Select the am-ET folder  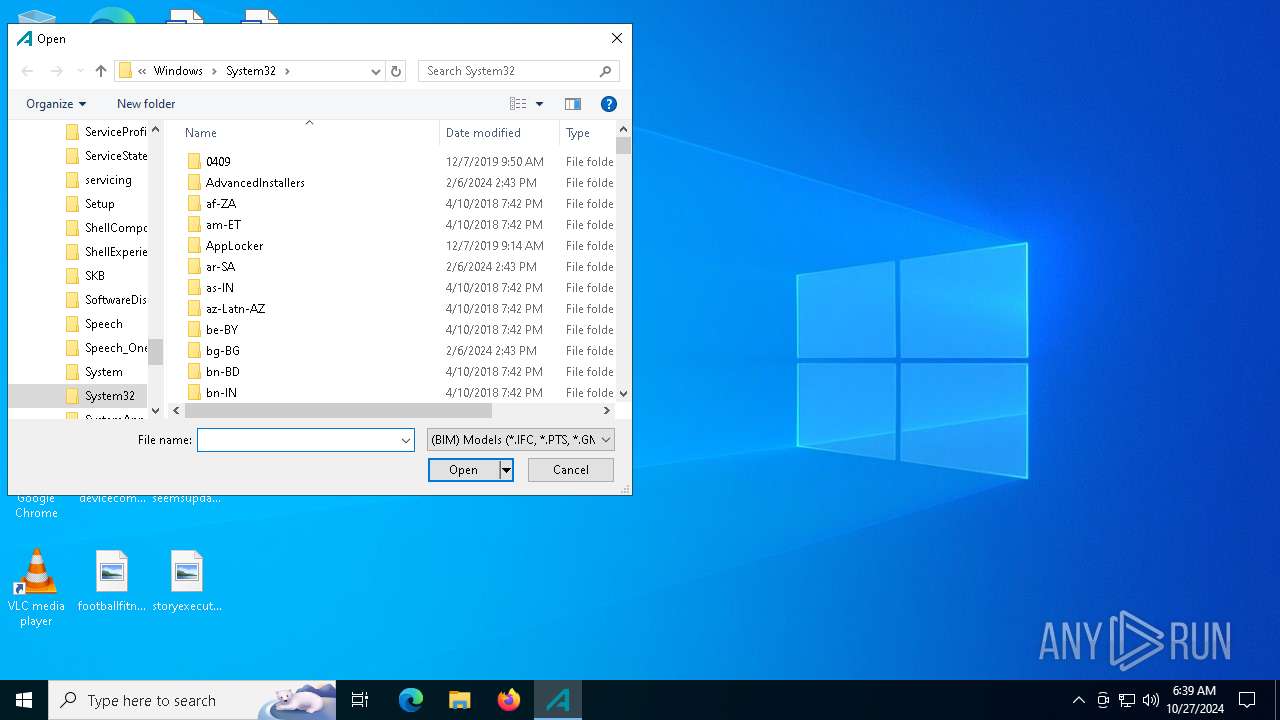click(x=223, y=225)
